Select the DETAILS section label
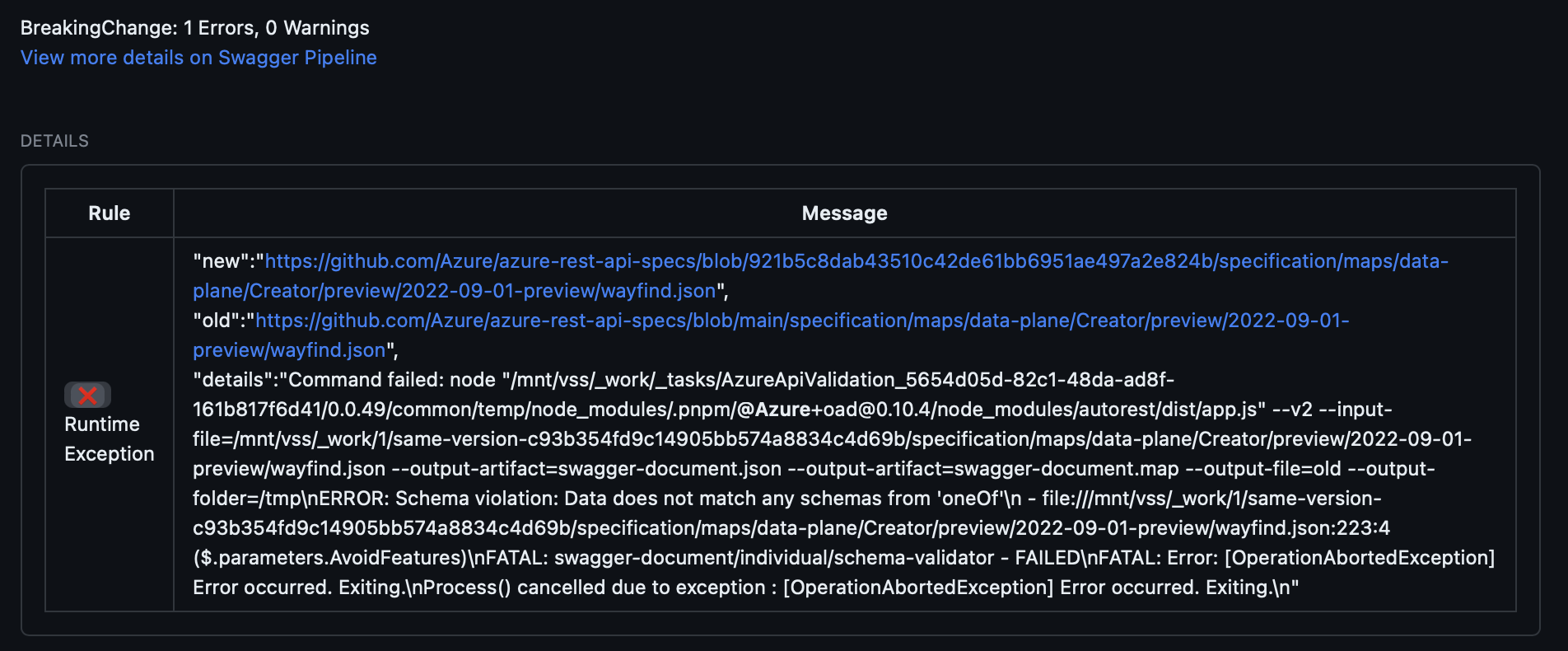The height and width of the screenshot is (651, 1568). [54, 140]
